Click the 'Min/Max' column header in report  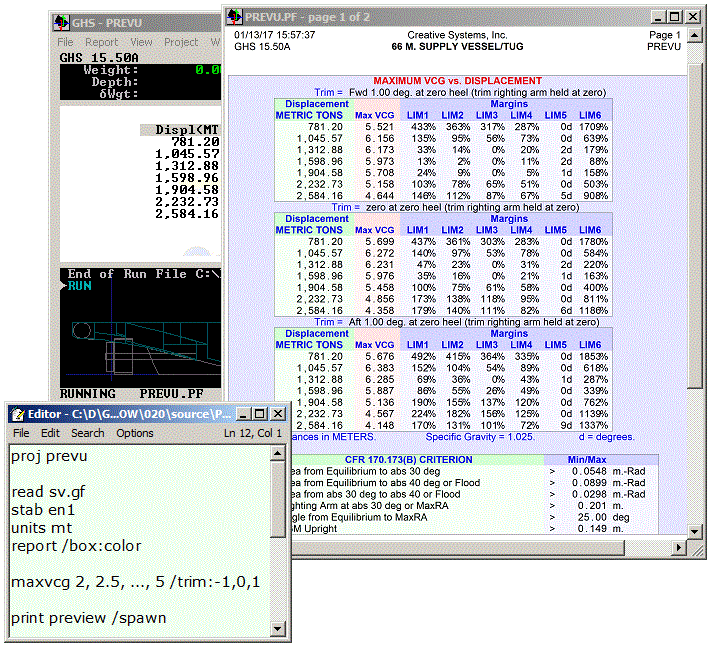pos(586,460)
